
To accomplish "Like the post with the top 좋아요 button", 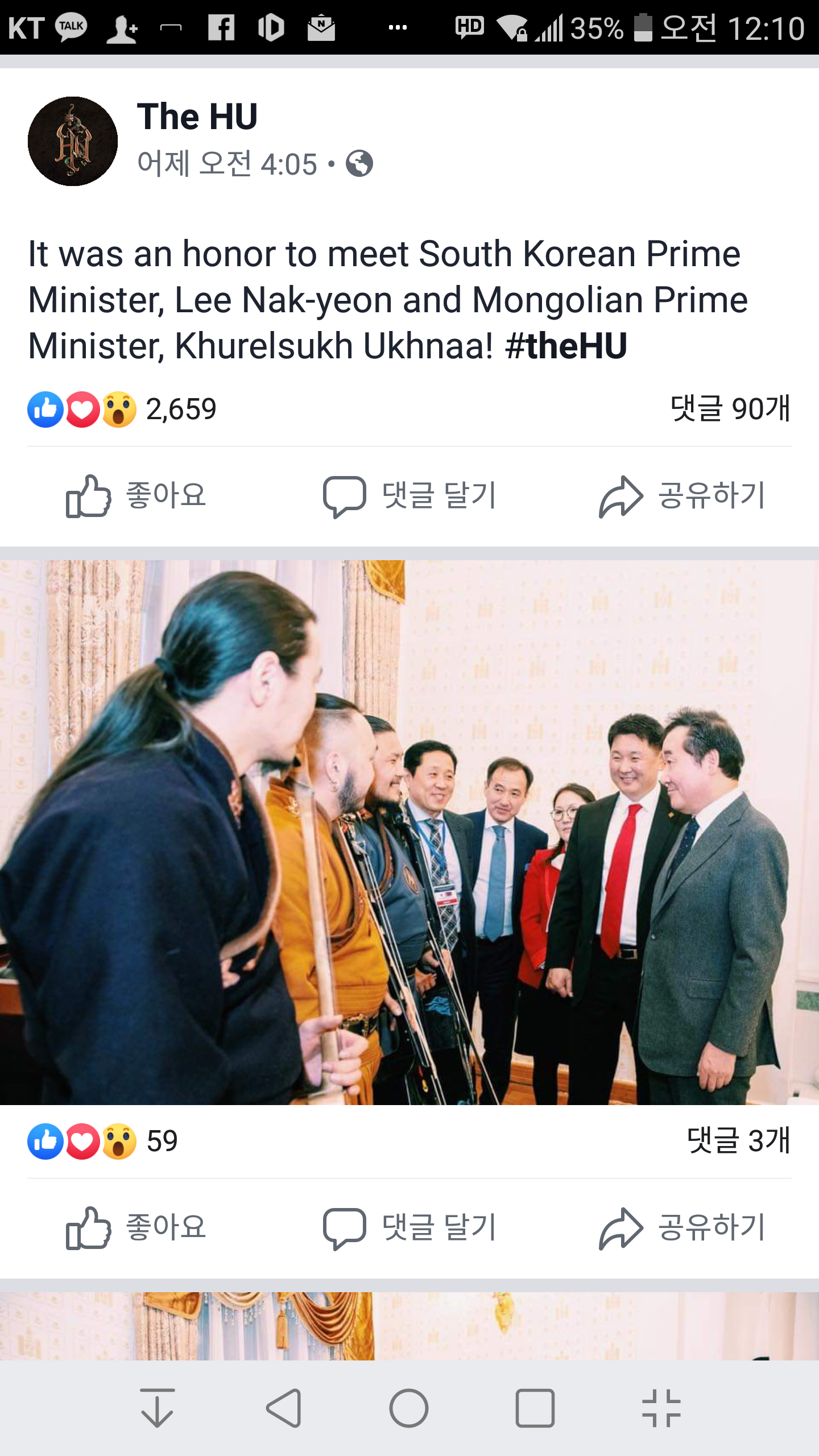I will [x=136, y=495].
